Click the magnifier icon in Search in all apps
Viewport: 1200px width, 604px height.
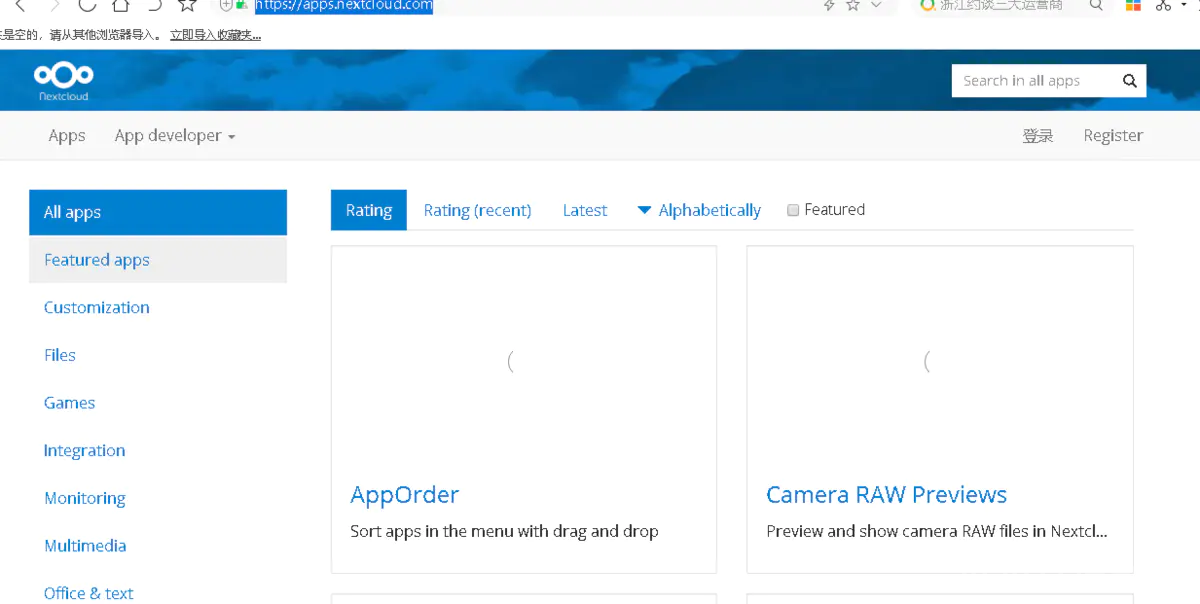[1130, 81]
